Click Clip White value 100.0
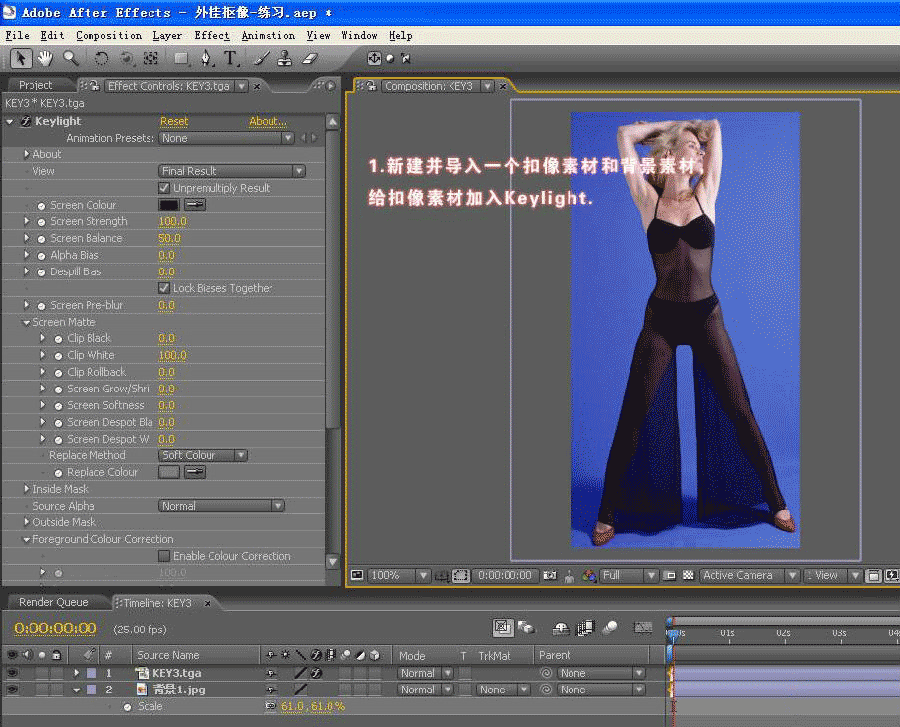 click(x=172, y=355)
